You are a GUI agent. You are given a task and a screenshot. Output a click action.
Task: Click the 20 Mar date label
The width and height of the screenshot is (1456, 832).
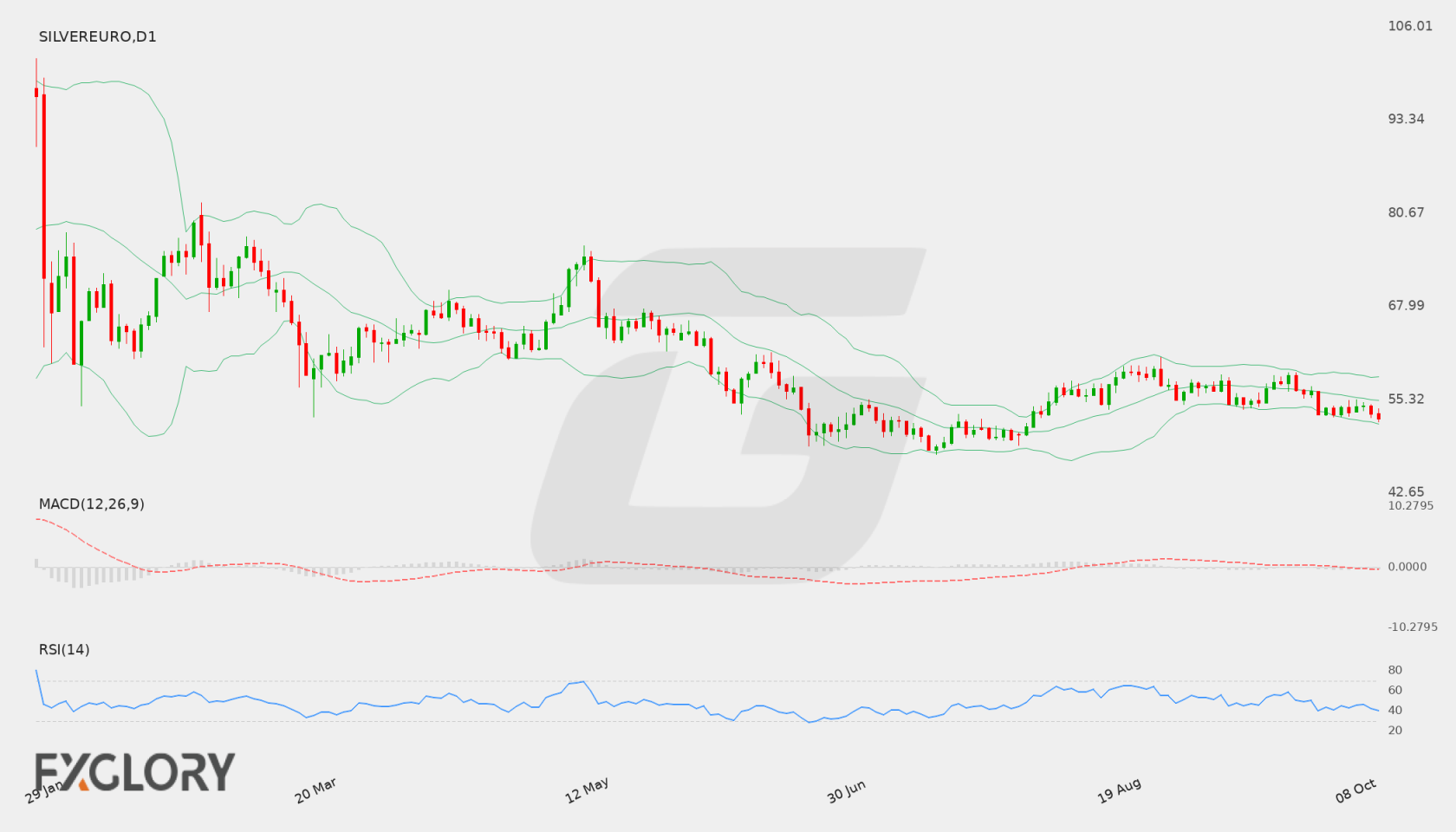click(x=316, y=790)
